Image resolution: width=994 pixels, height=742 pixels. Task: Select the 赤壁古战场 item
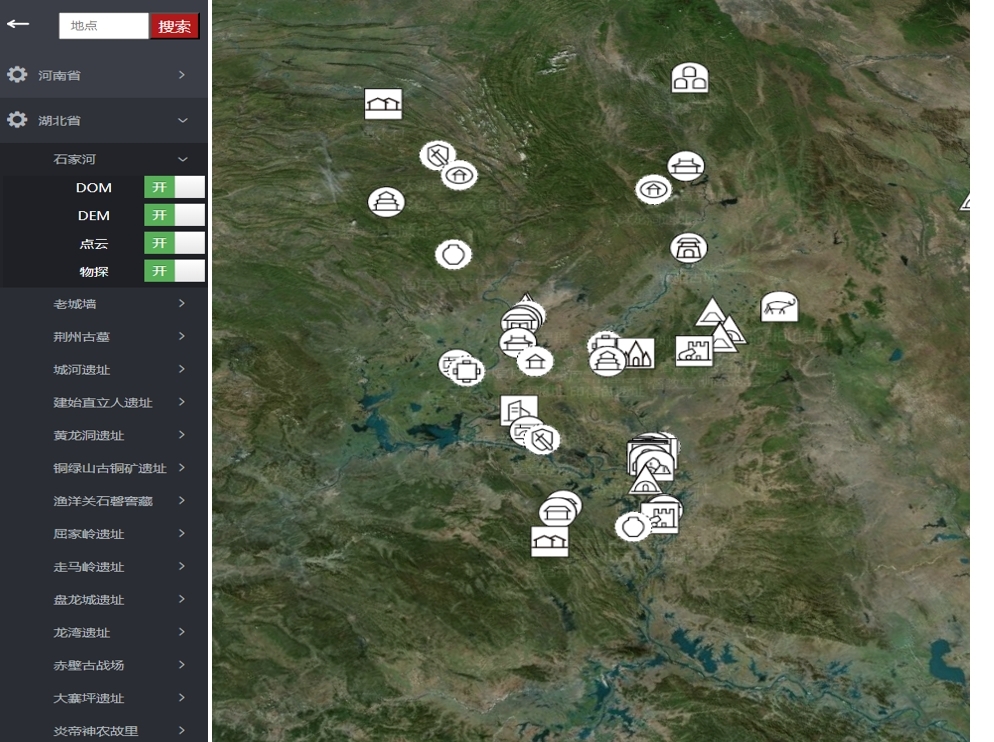(x=104, y=665)
